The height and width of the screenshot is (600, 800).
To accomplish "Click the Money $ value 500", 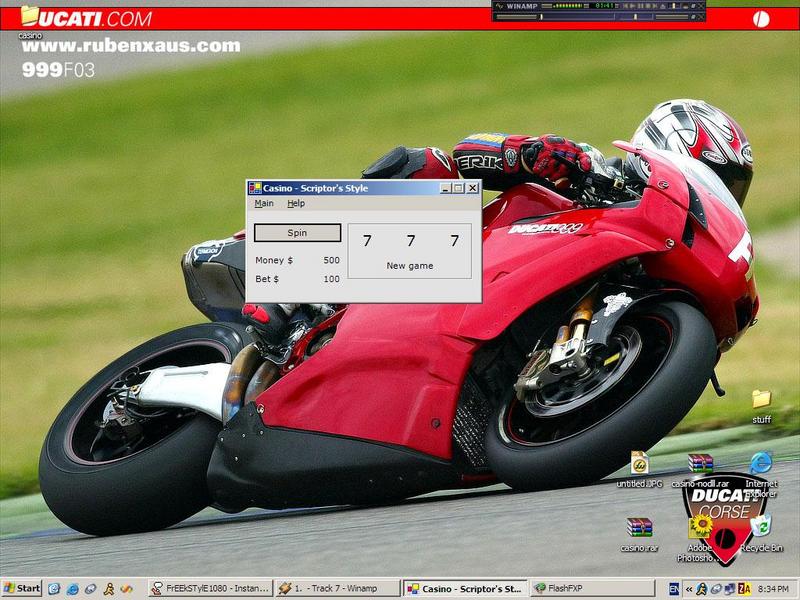I will [x=331, y=260].
